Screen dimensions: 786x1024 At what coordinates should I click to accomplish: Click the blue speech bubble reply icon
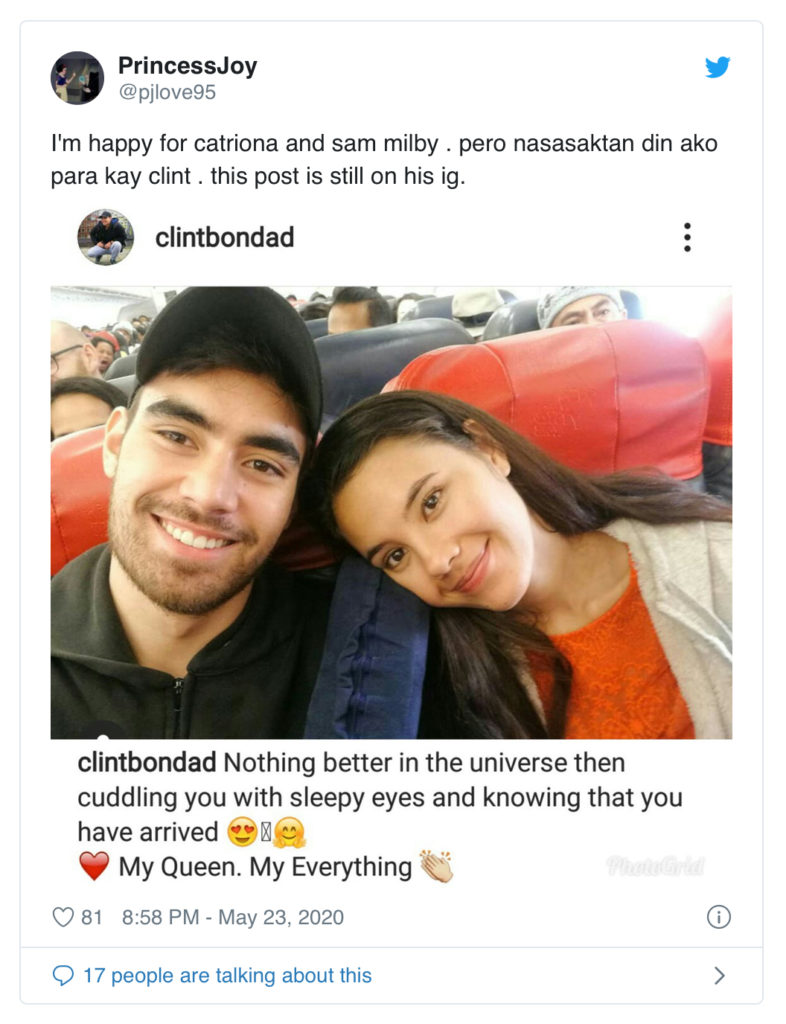(x=63, y=976)
